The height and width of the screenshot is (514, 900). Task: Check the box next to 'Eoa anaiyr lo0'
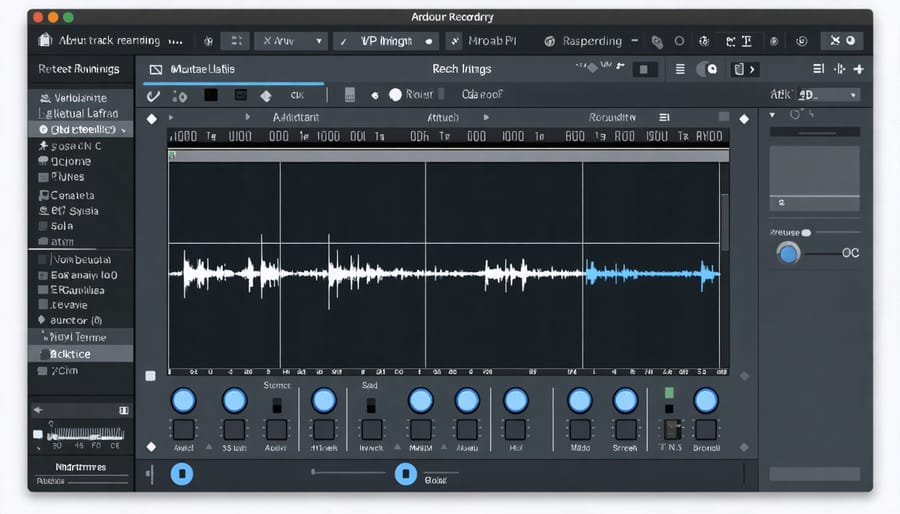(42, 275)
